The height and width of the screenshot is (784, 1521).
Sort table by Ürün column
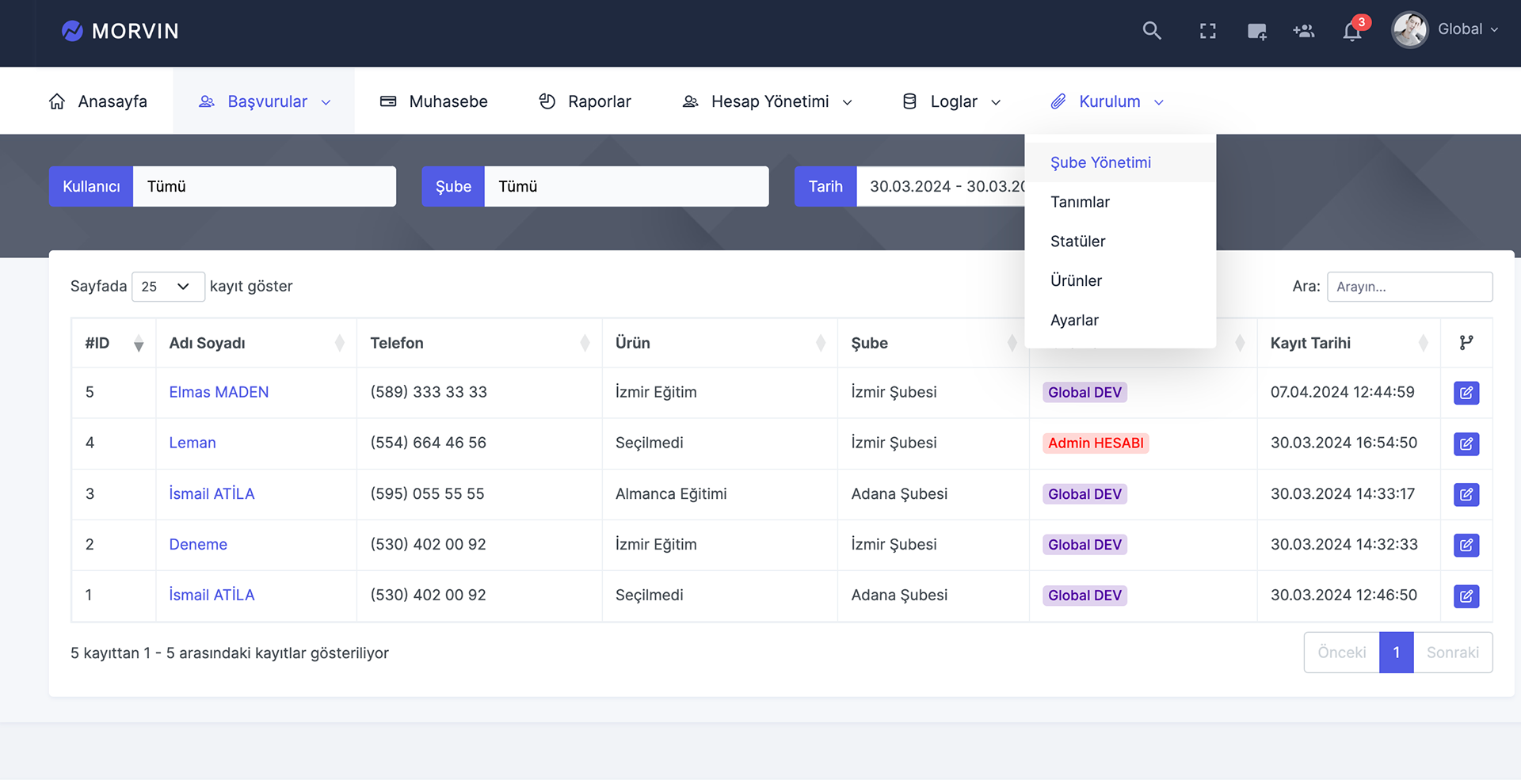tap(719, 343)
